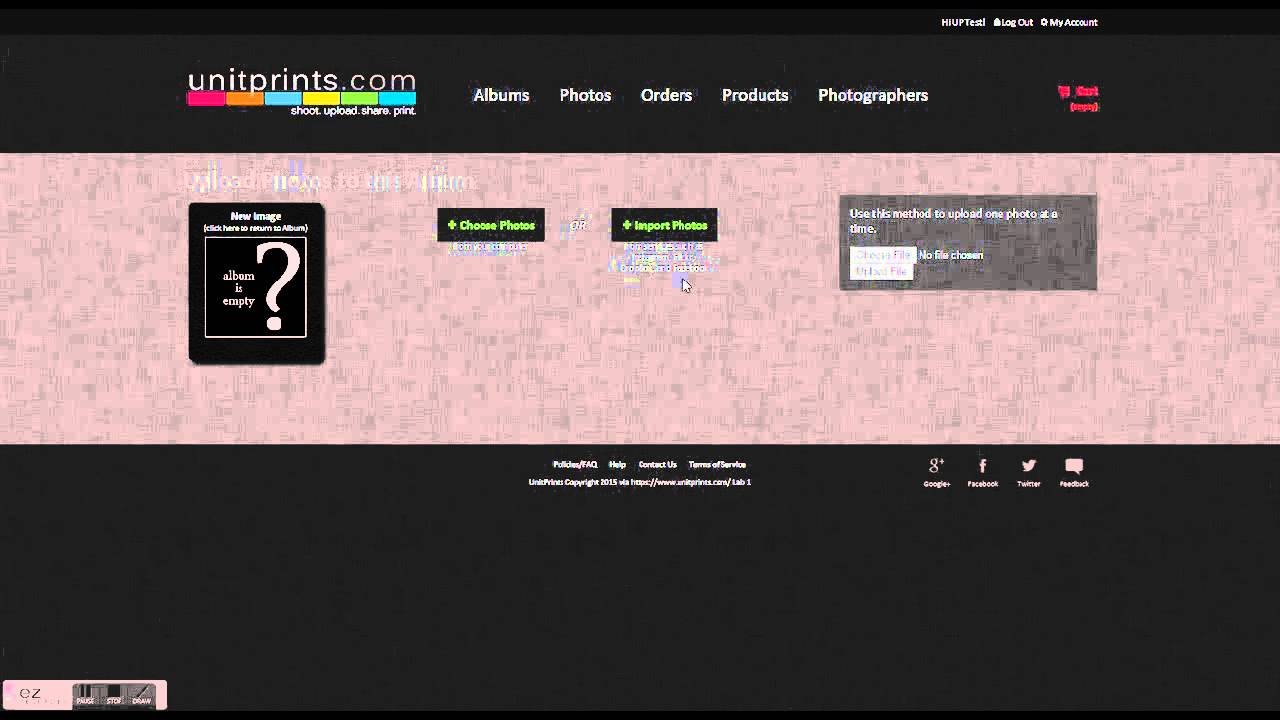Open the Twitter bird icon
This screenshot has height=720, width=1280.
(x=1028, y=466)
